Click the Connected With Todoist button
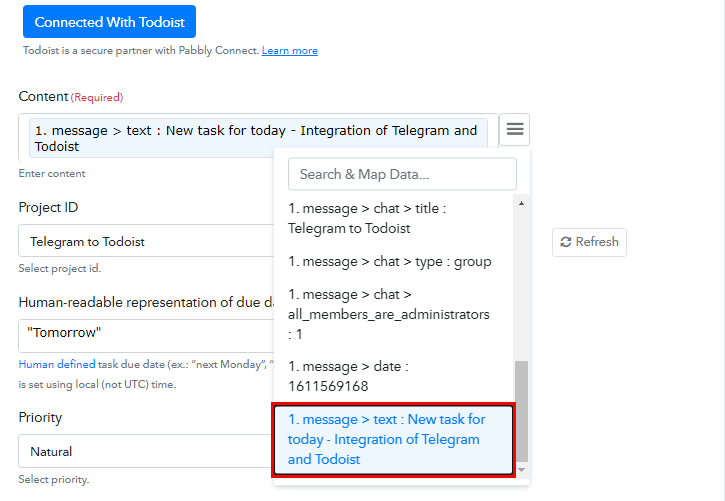Image resolution: width=725 pixels, height=501 pixels. point(109,22)
